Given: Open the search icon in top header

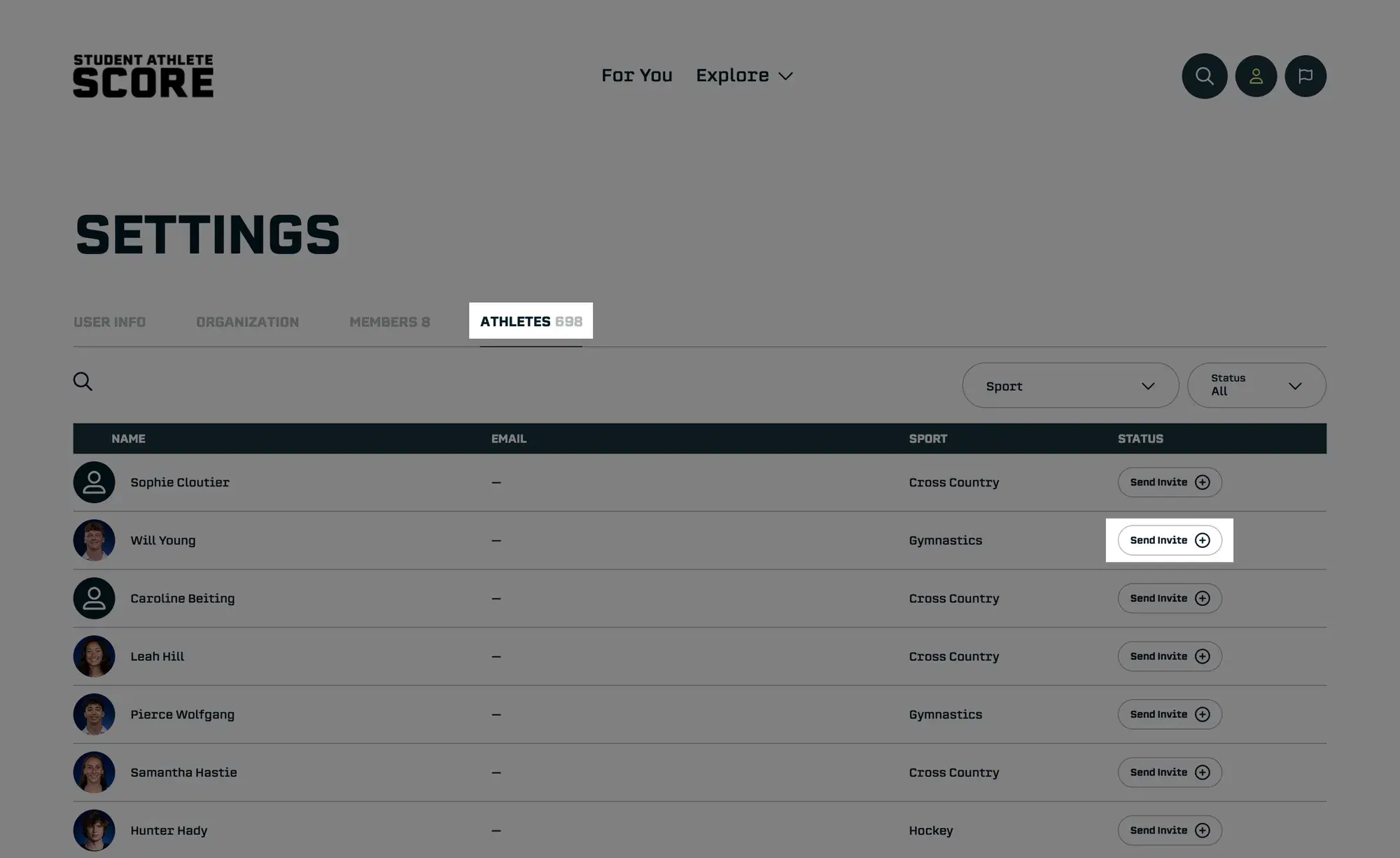Looking at the screenshot, I should point(1204,76).
